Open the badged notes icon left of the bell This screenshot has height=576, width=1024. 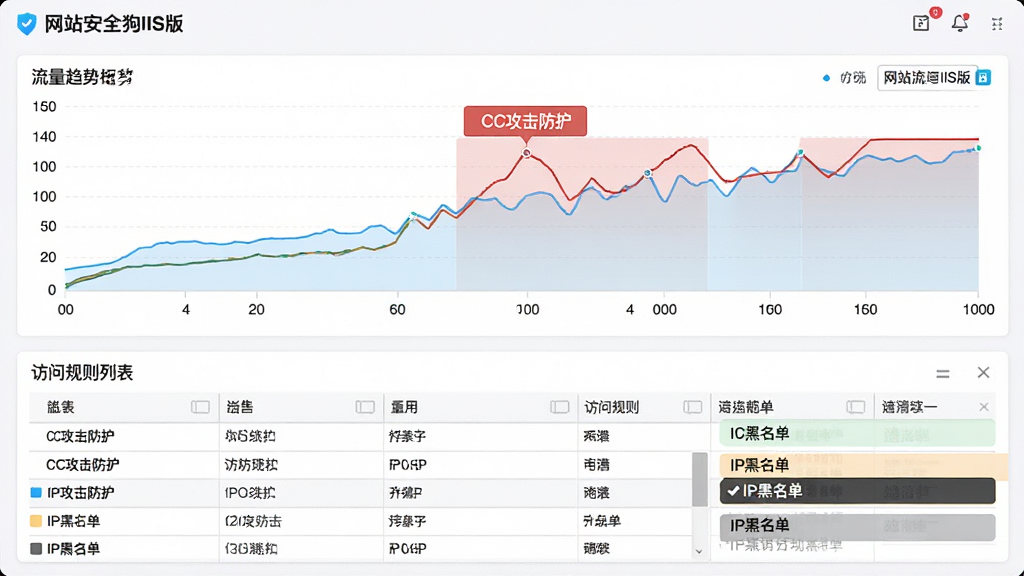coord(921,24)
